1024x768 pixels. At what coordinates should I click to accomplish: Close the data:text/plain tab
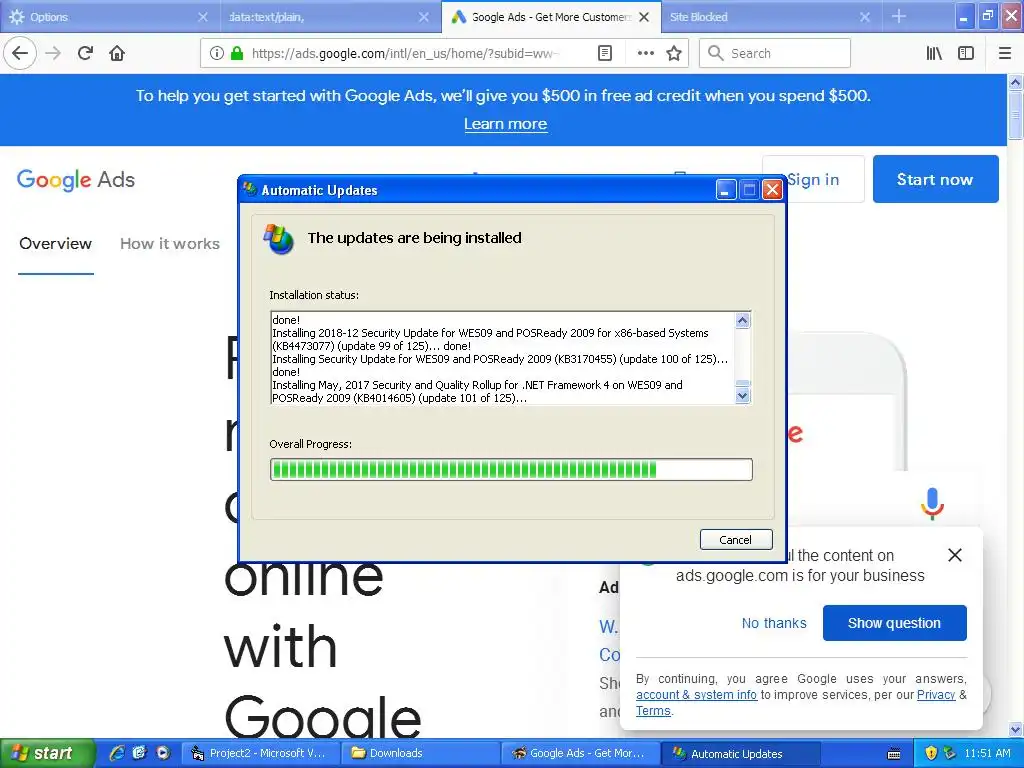[x=423, y=17]
